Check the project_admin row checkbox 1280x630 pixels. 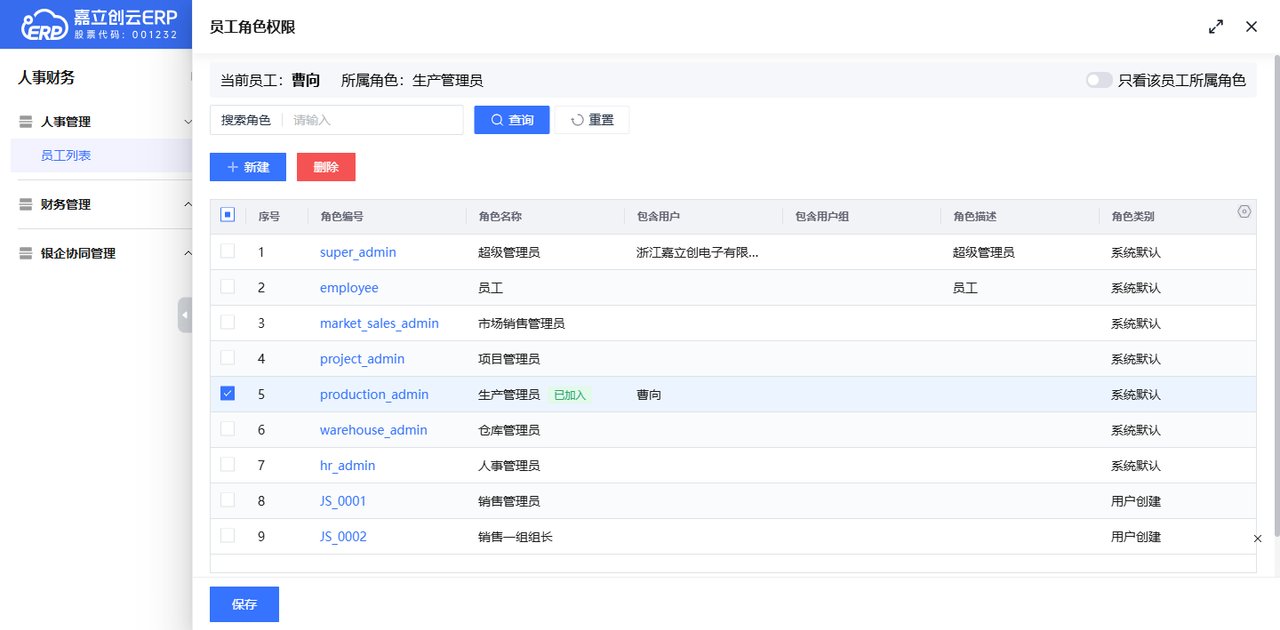click(x=227, y=357)
